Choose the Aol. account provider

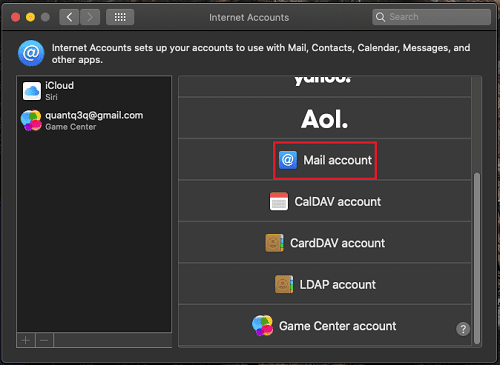(325, 118)
